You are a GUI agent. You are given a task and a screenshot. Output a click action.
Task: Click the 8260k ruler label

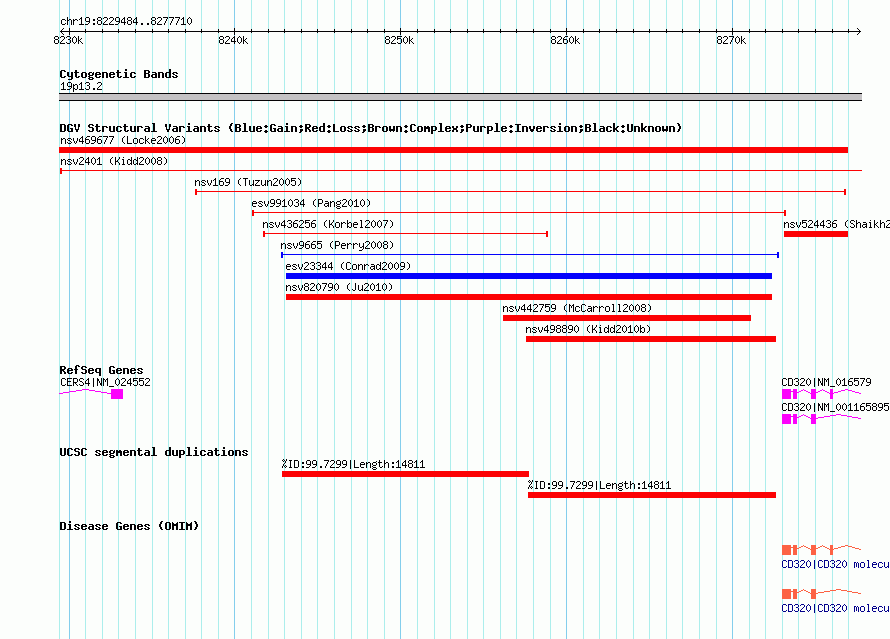(x=565, y=40)
